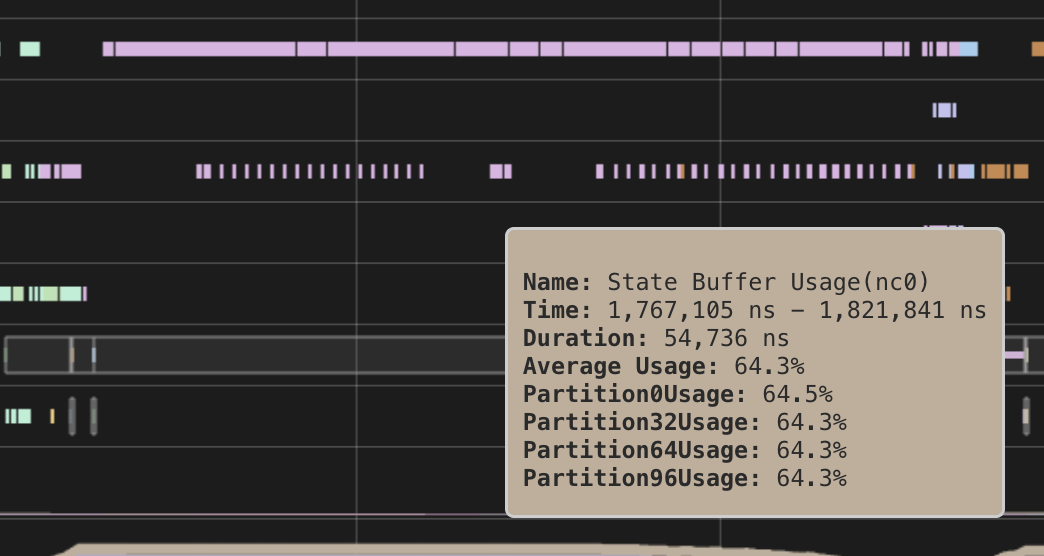Click the widest orange block in third track
This screenshot has width=1044, height=556.
pos(995,171)
